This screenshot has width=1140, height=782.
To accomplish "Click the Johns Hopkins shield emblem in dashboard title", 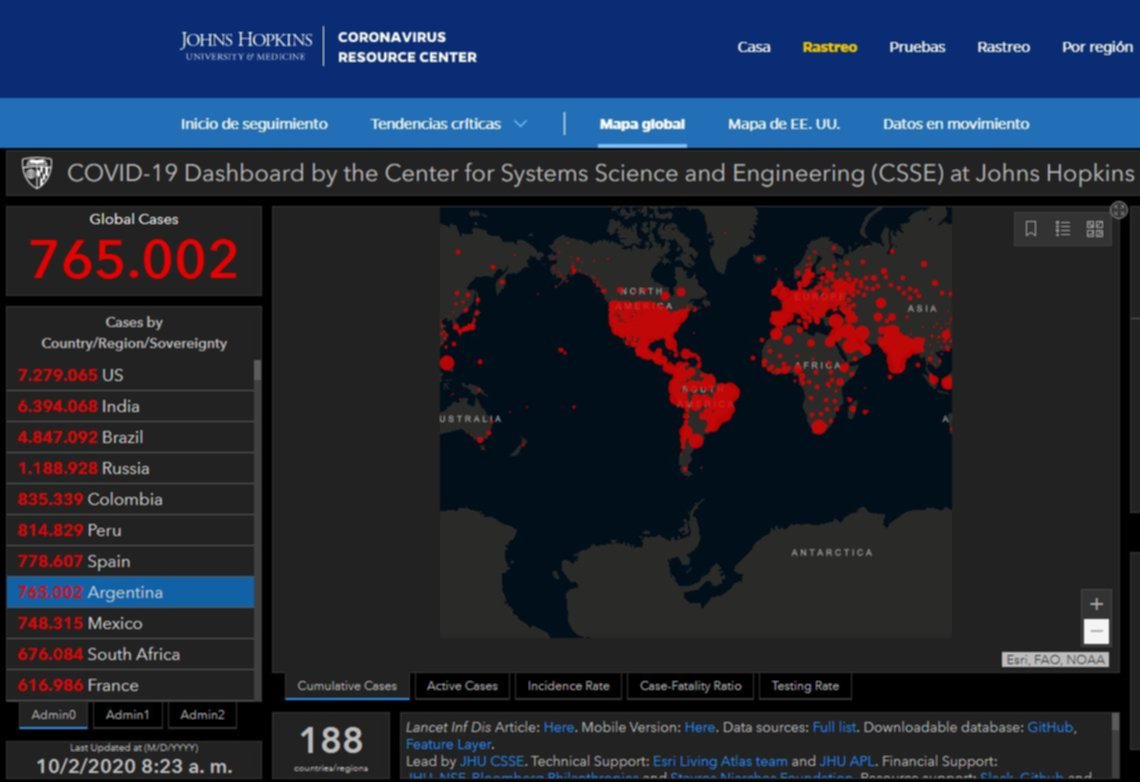I will [x=36, y=173].
